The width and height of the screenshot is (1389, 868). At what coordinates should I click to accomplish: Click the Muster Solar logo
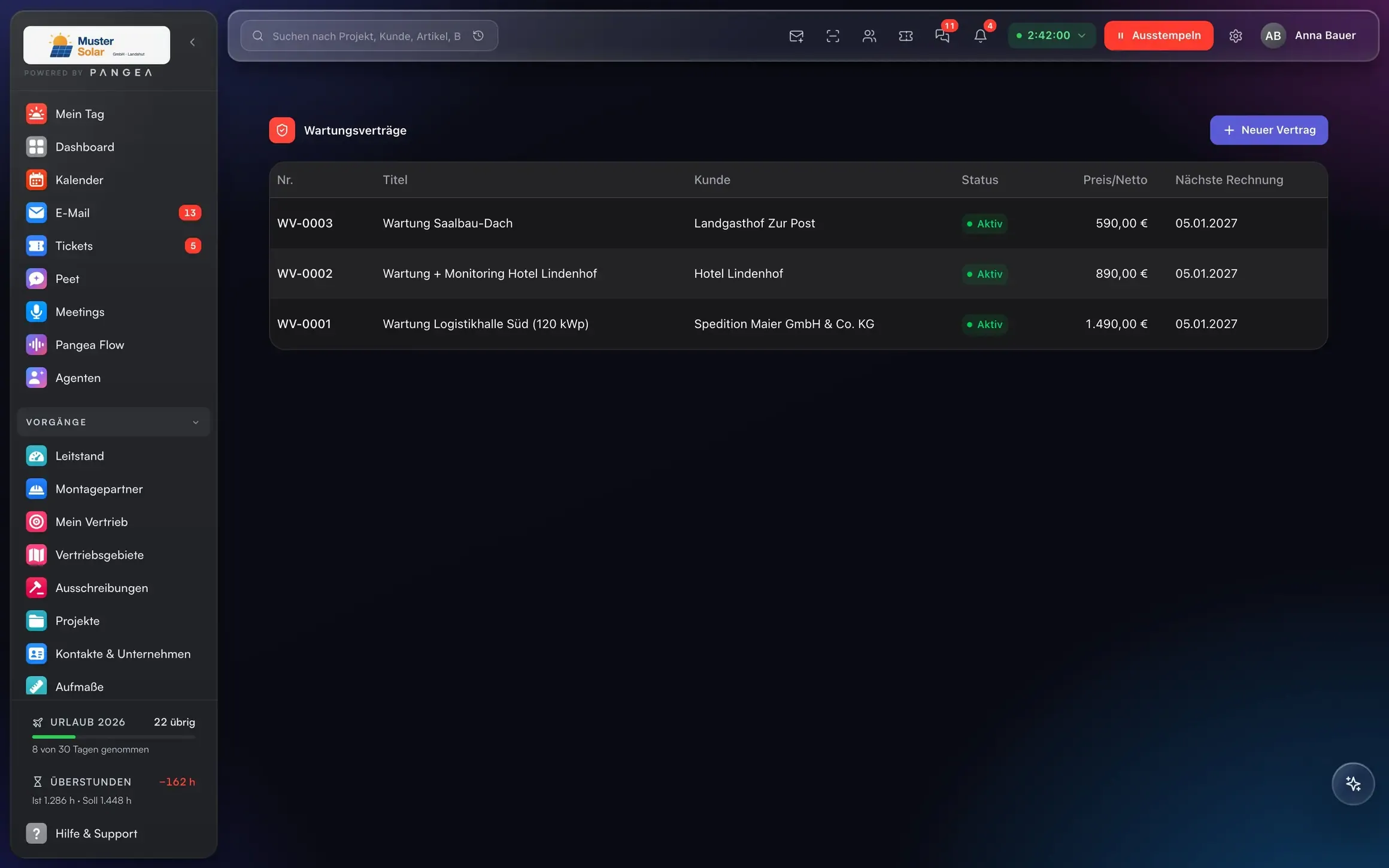pos(96,45)
